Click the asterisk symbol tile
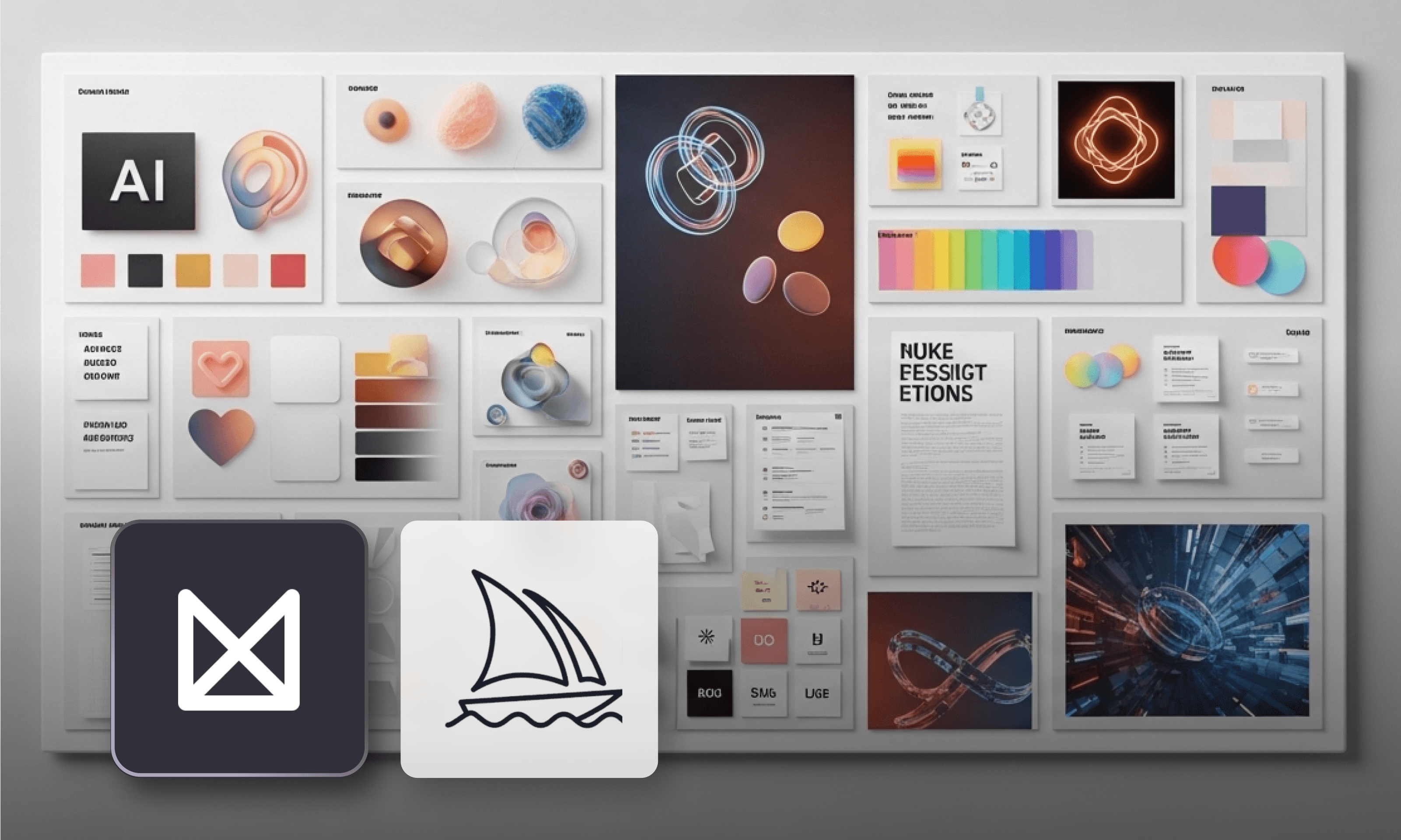The height and width of the screenshot is (840, 1401). [x=706, y=637]
